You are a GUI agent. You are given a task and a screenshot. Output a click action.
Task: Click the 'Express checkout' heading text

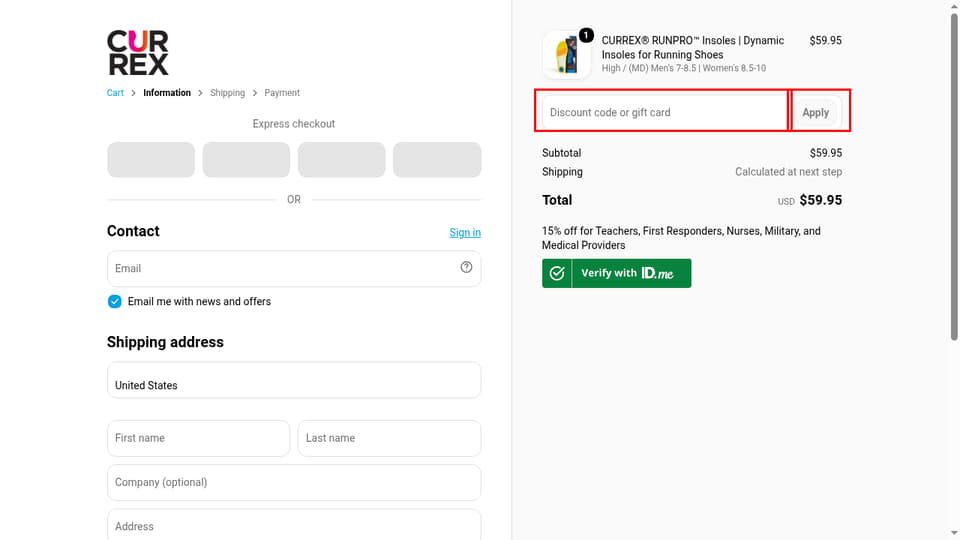294,124
